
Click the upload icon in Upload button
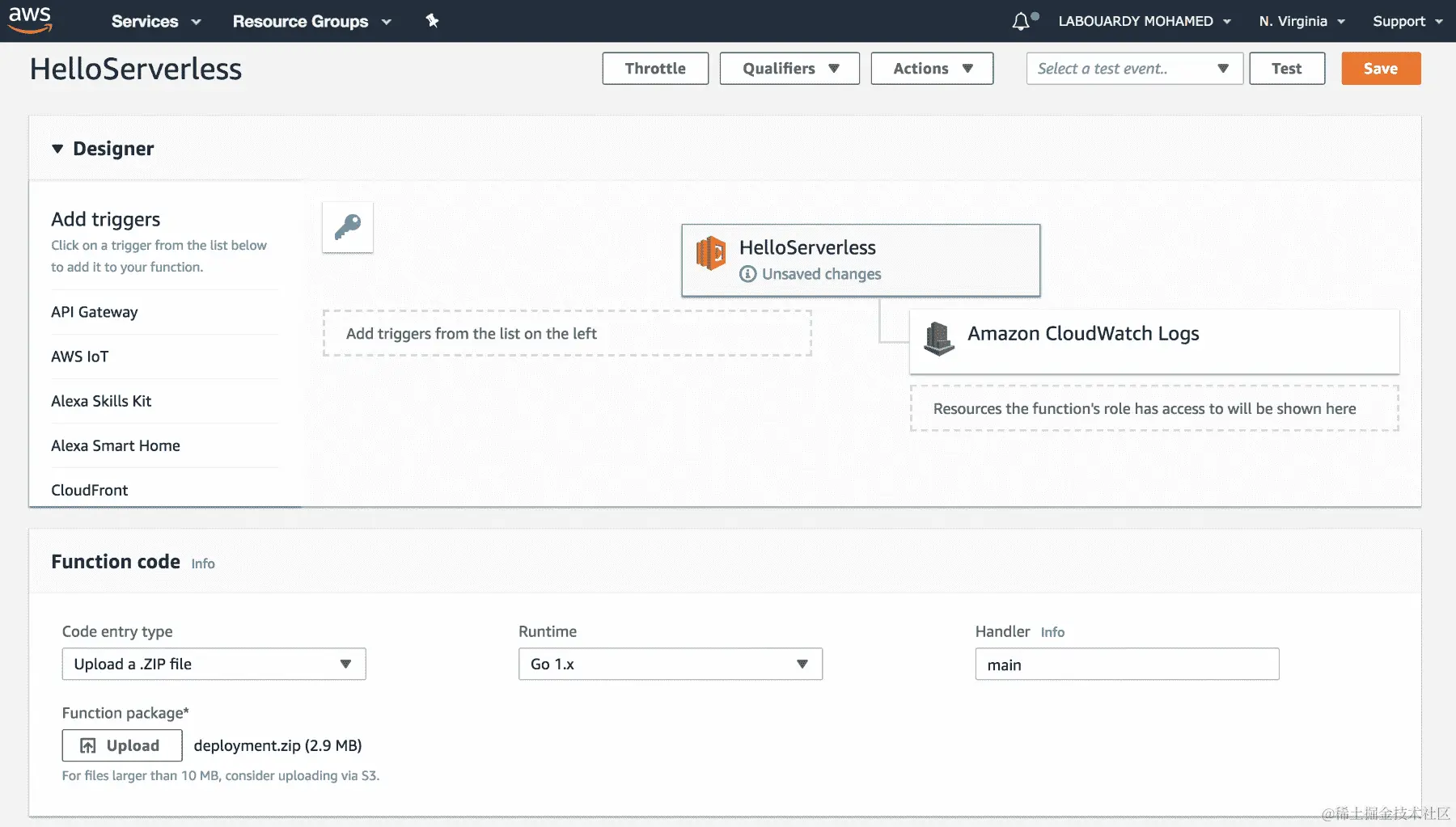[88, 745]
